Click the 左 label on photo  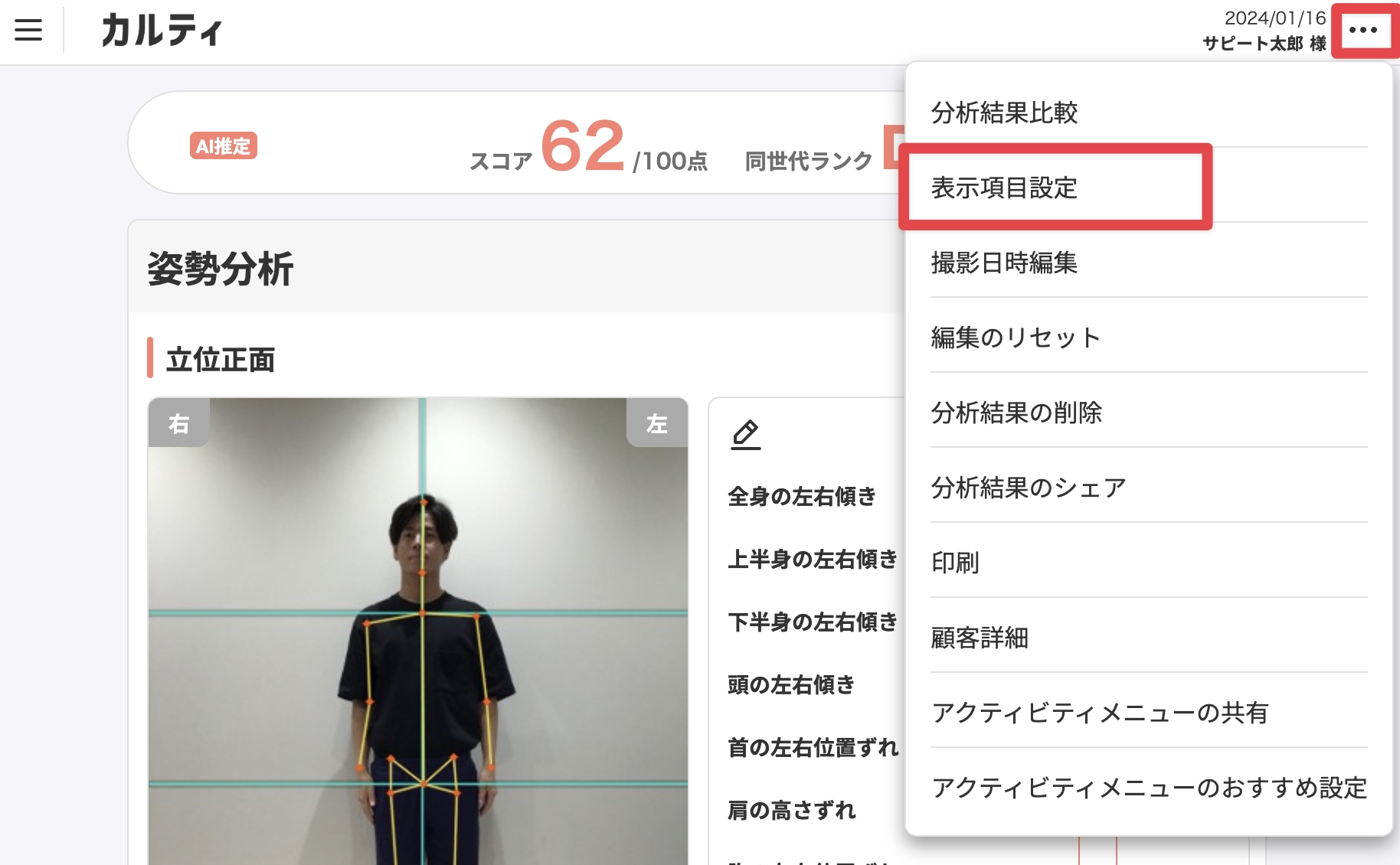coord(657,423)
